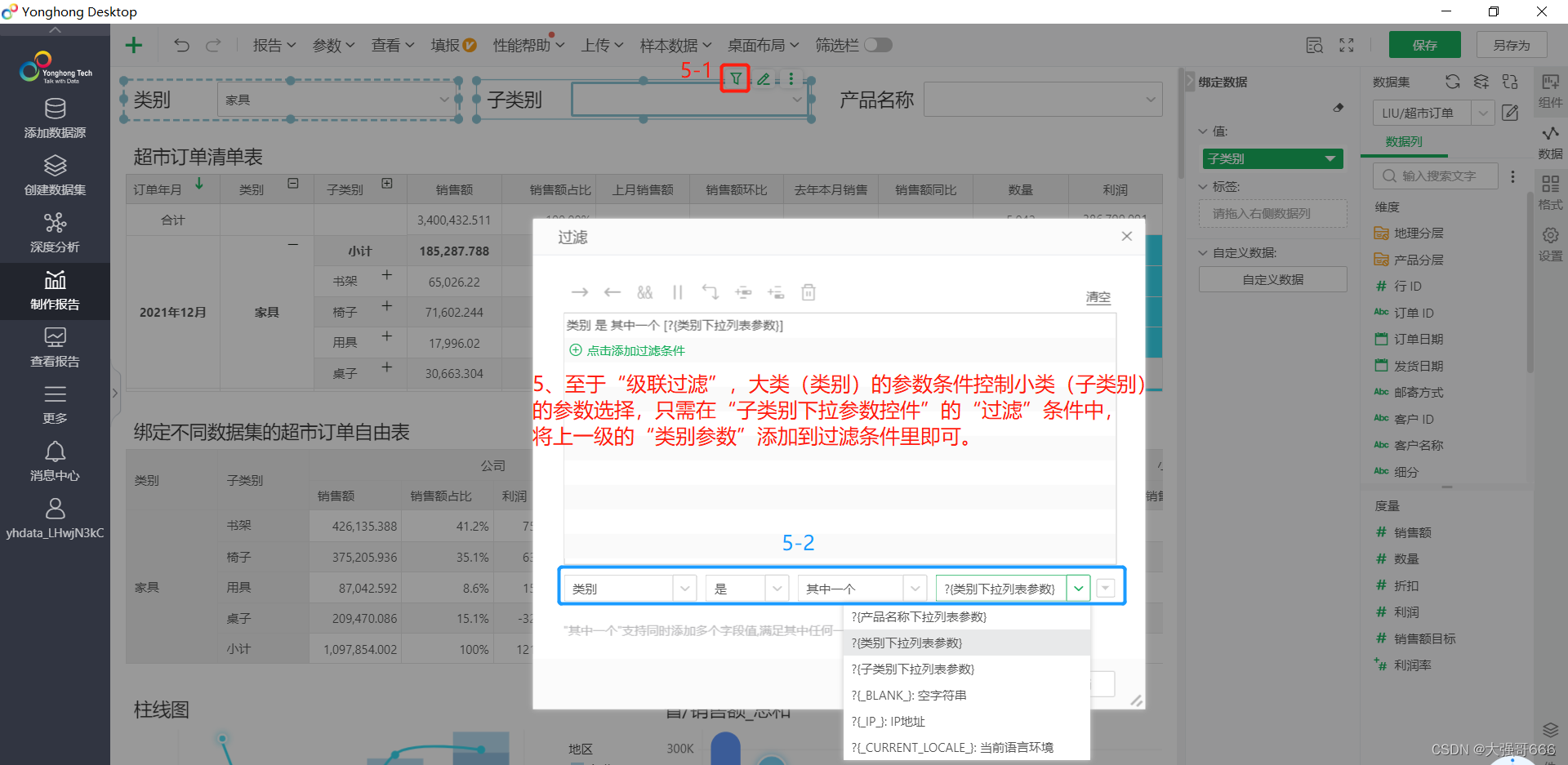The height and width of the screenshot is (765, 1568).
Task: Open the user account yhdata_LHwjN3kC
Action: click(55, 519)
